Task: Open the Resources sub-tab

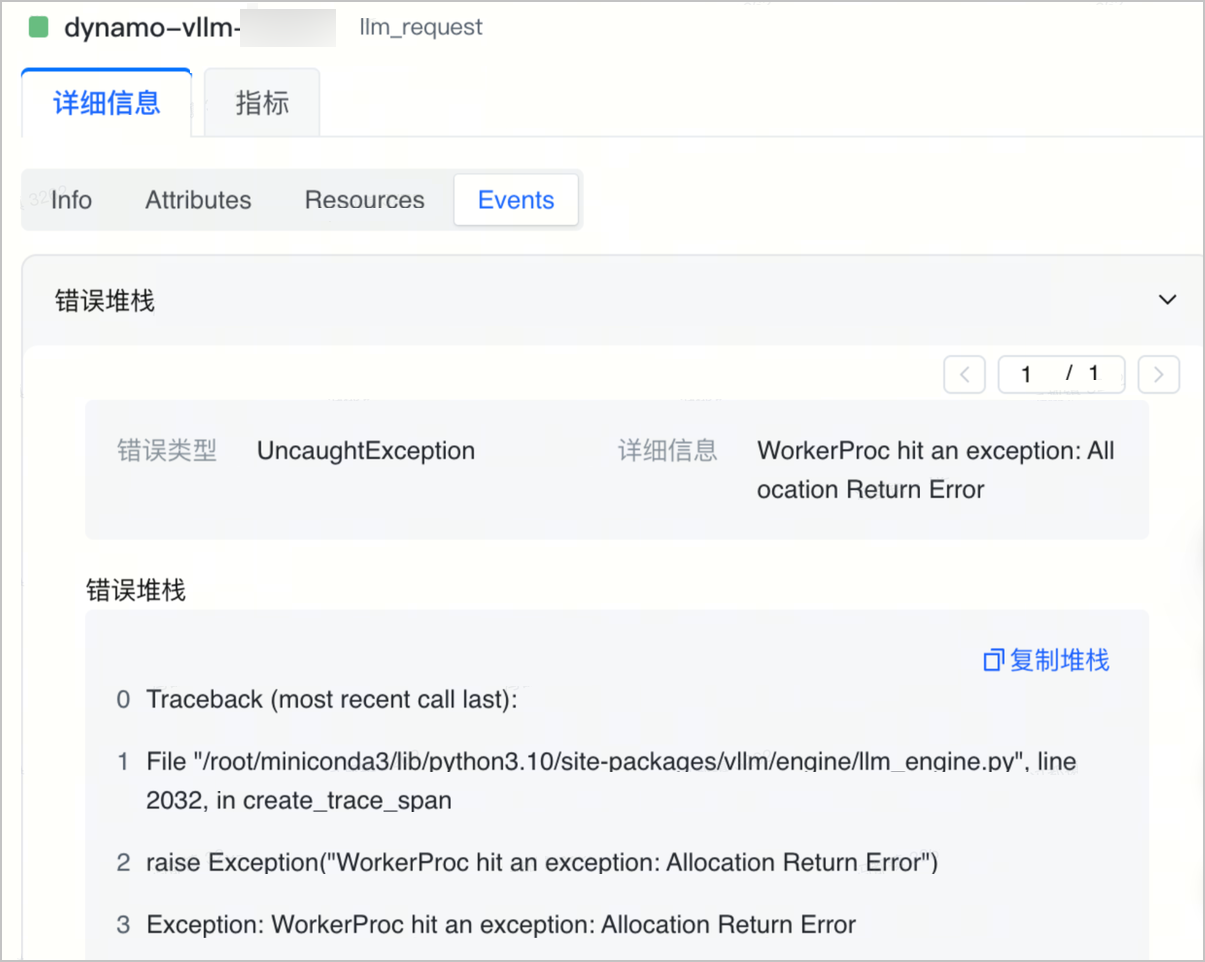Action: [x=364, y=200]
